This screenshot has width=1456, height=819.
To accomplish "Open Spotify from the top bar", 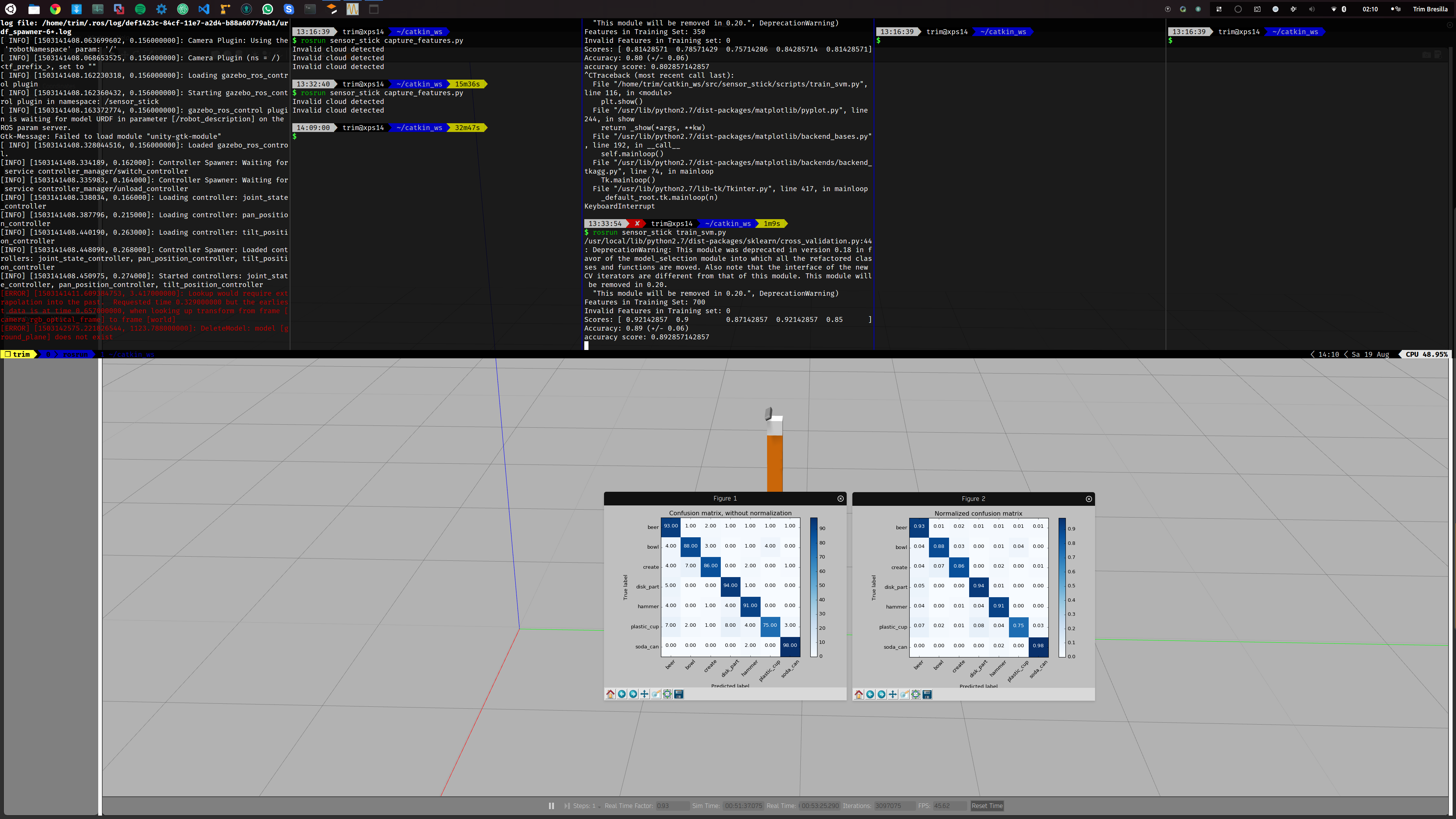I will [140, 9].
